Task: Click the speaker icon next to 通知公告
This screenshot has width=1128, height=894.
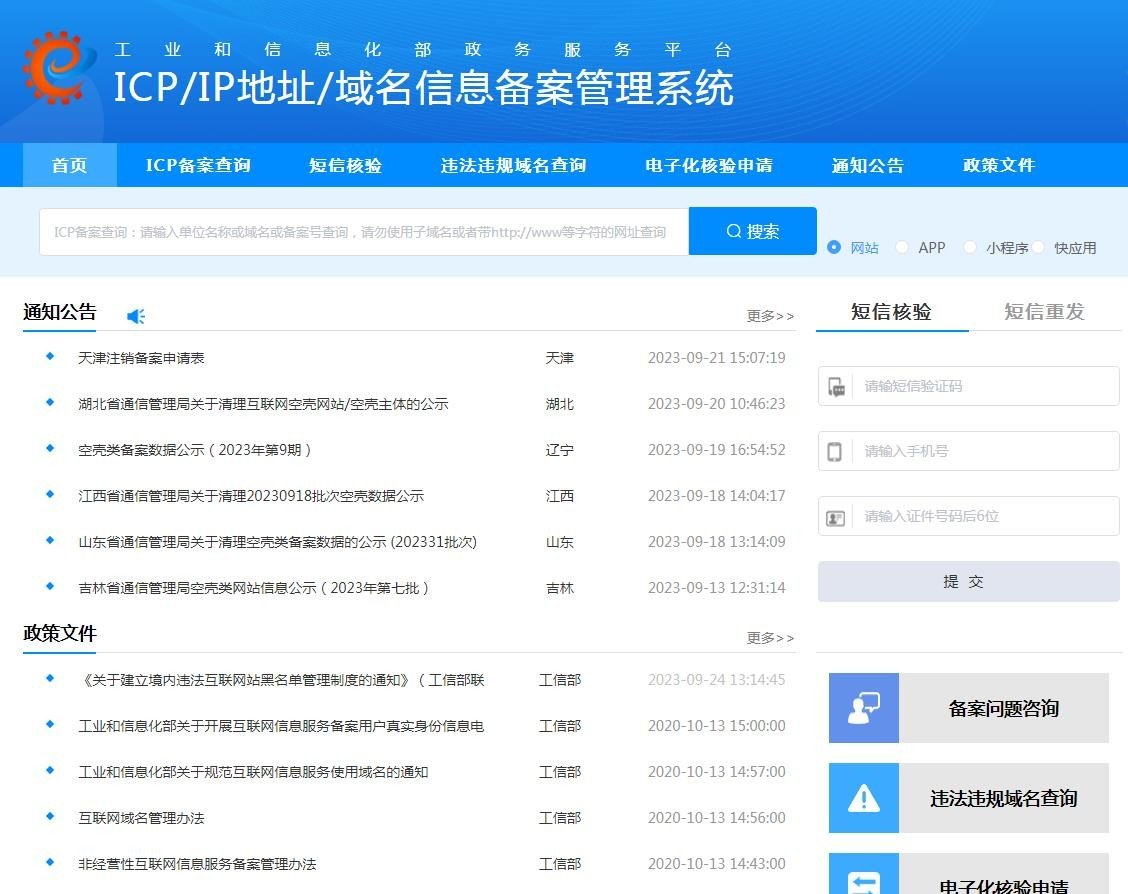Action: pyautogui.click(x=135, y=314)
